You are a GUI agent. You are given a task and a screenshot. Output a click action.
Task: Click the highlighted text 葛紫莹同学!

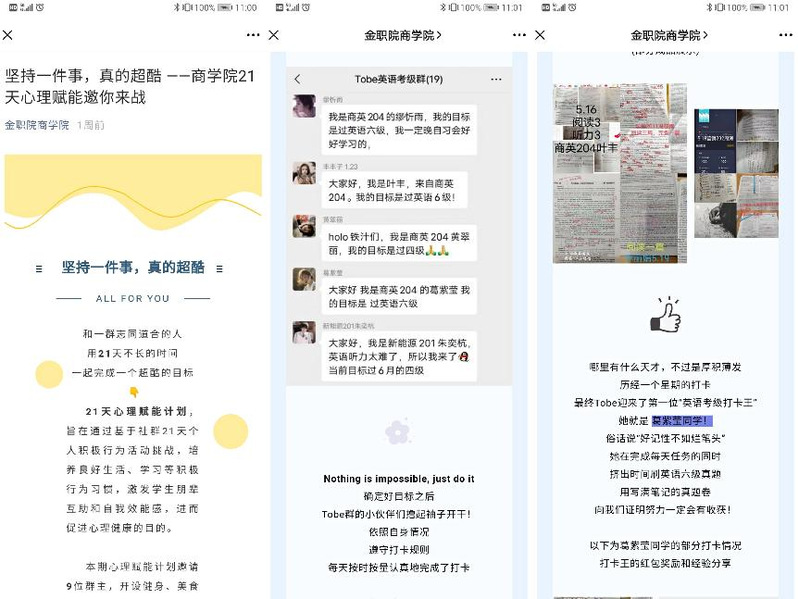(x=682, y=421)
